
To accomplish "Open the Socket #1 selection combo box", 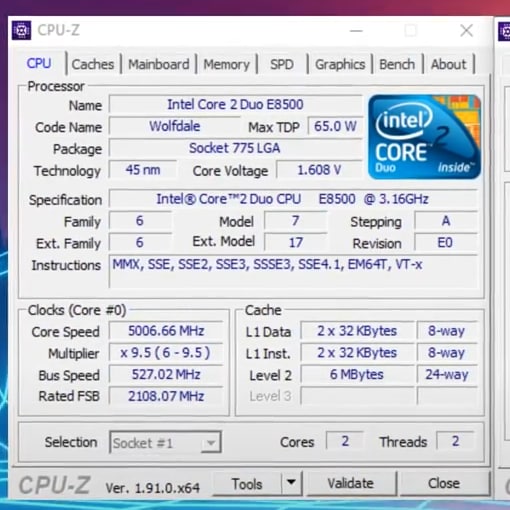I will click(x=165, y=442).
